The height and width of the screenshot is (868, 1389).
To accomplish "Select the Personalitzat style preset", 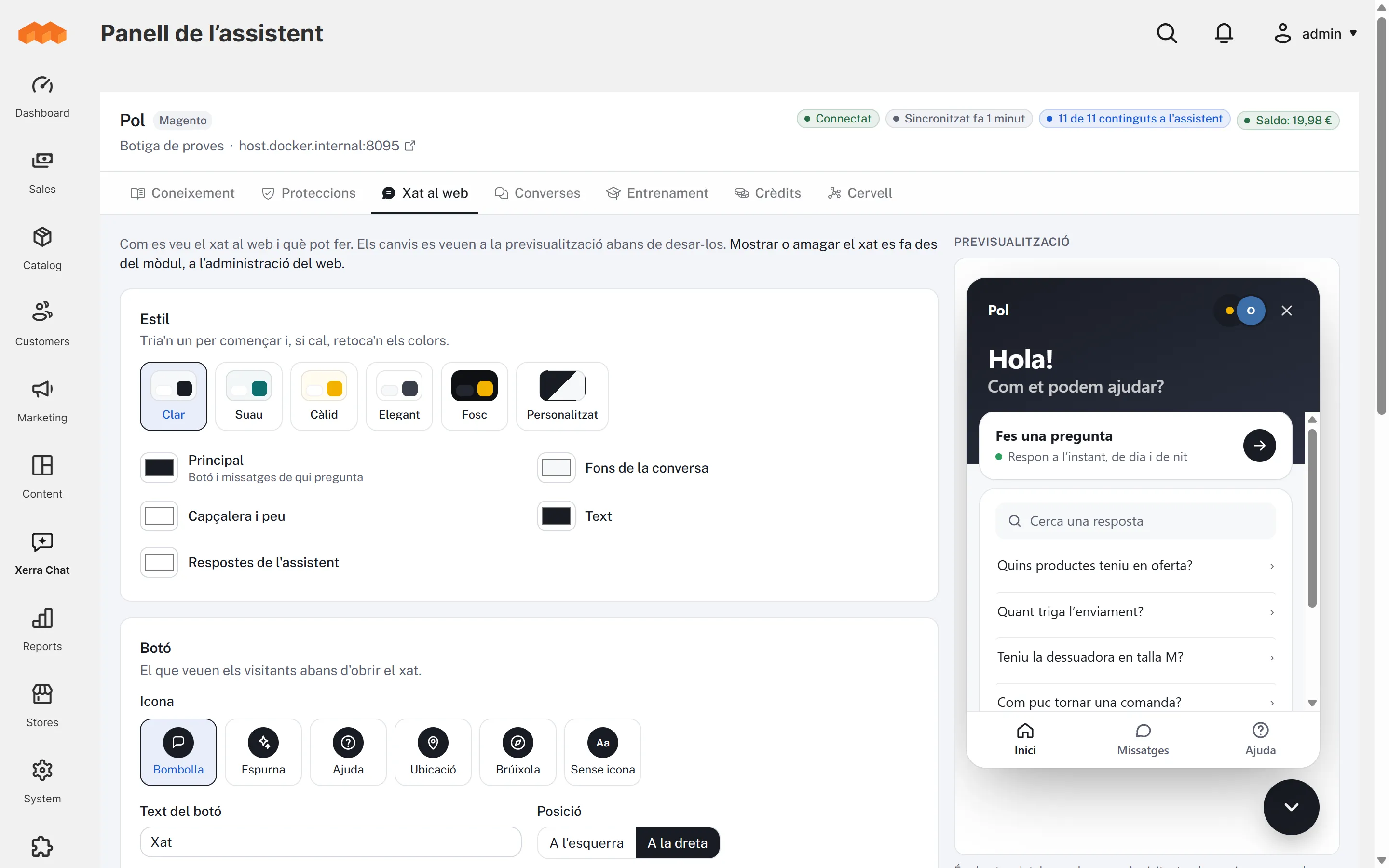I will click(562, 396).
